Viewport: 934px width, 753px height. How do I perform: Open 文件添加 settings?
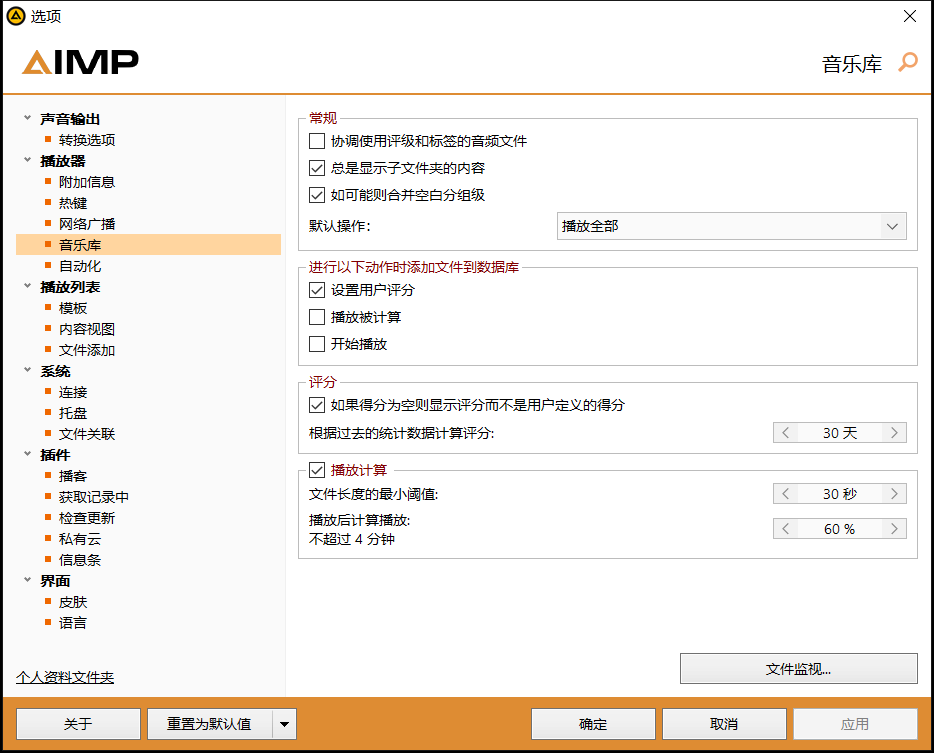[87, 350]
